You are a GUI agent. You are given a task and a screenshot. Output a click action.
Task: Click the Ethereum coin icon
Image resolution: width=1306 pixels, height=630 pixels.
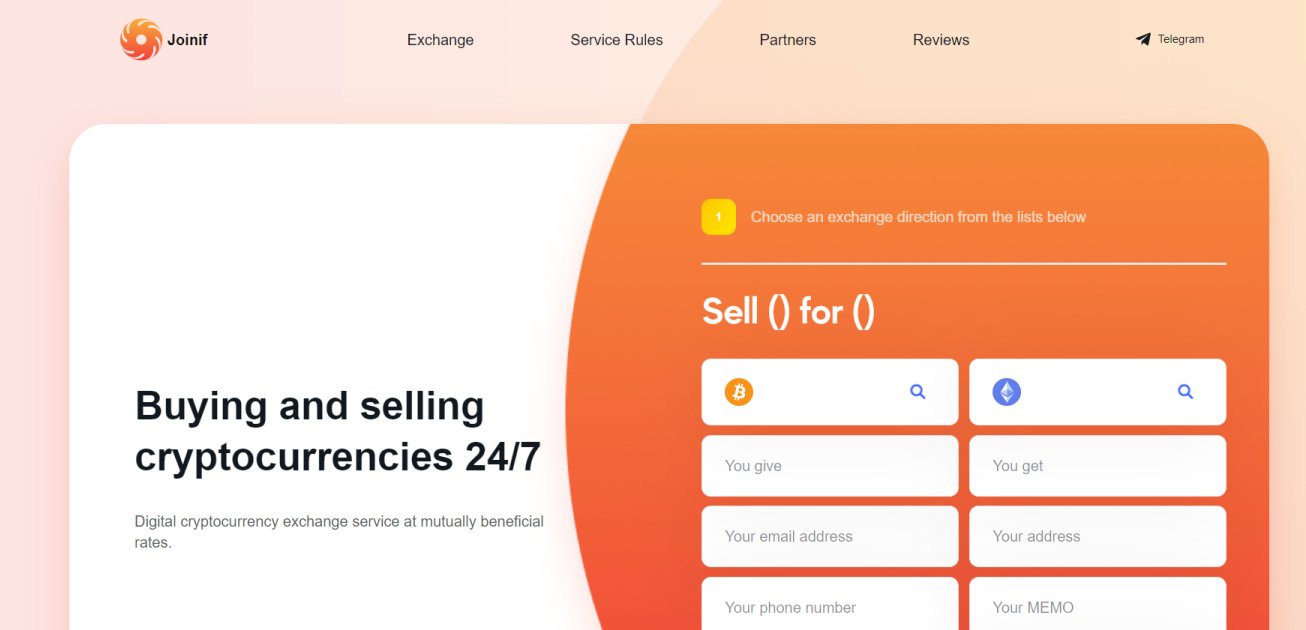pos(1006,392)
